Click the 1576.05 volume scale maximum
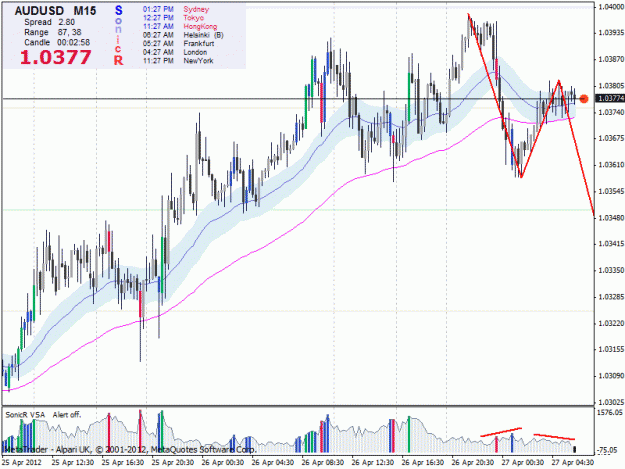This screenshot has height=469, width=625. (x=610, y=413)
